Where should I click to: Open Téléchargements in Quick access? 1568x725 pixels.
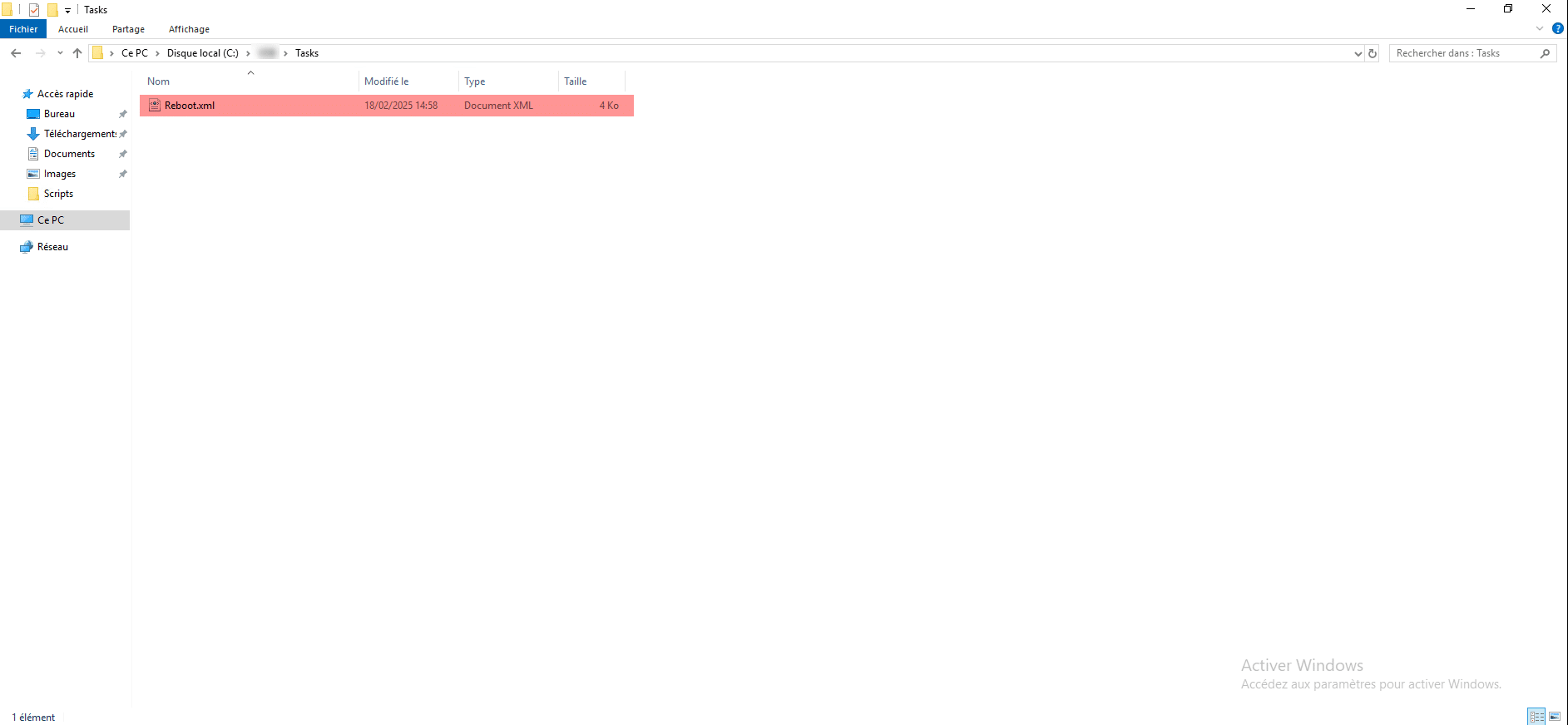[x=80, y=134]
